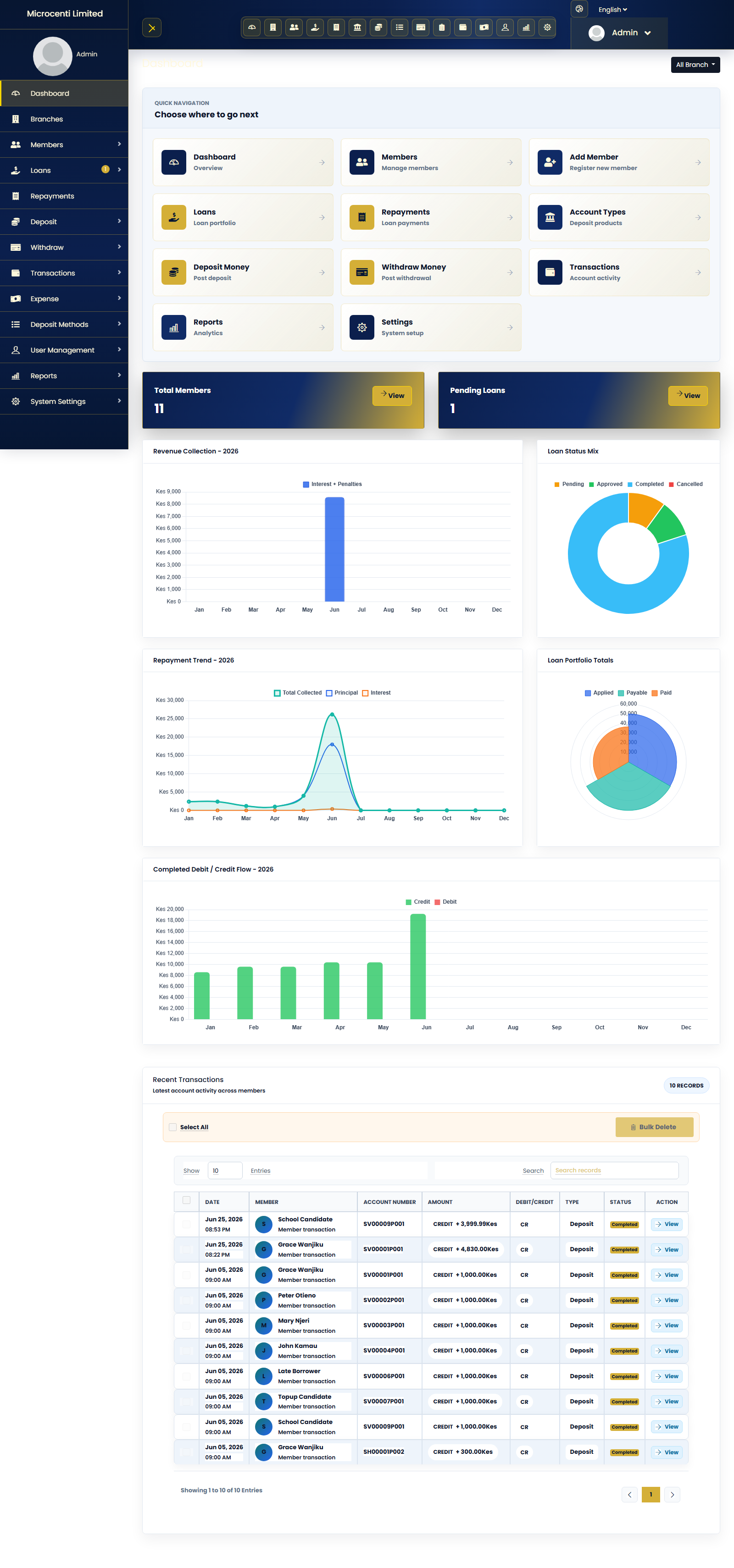Click the Dashboard Overview card icon

pyautogui.click(x=173, y=162)
